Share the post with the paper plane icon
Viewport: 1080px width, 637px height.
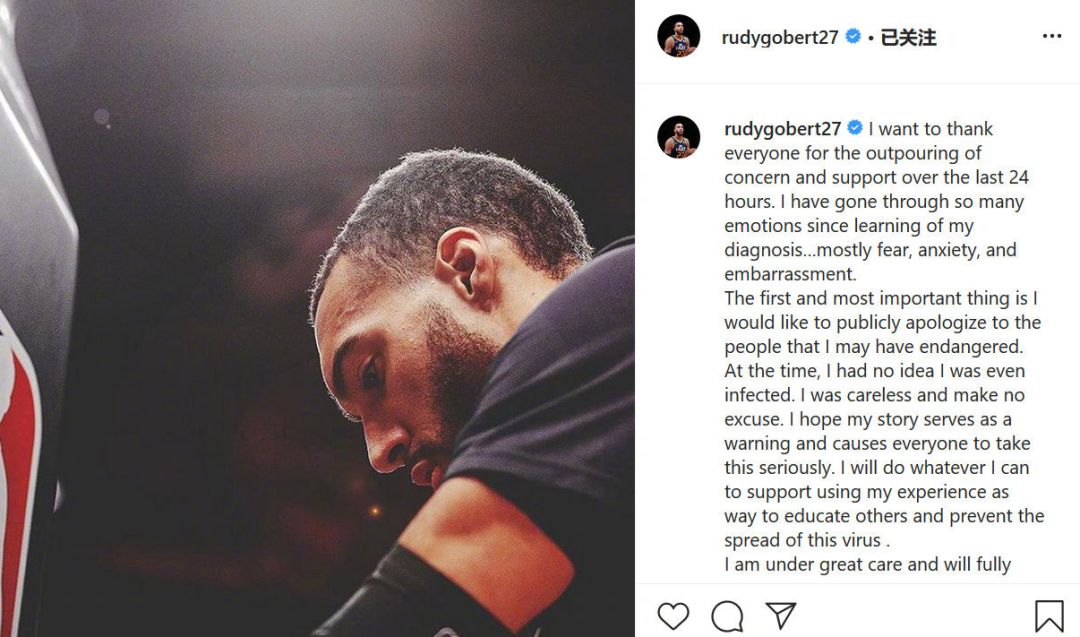tap(780, 615)
